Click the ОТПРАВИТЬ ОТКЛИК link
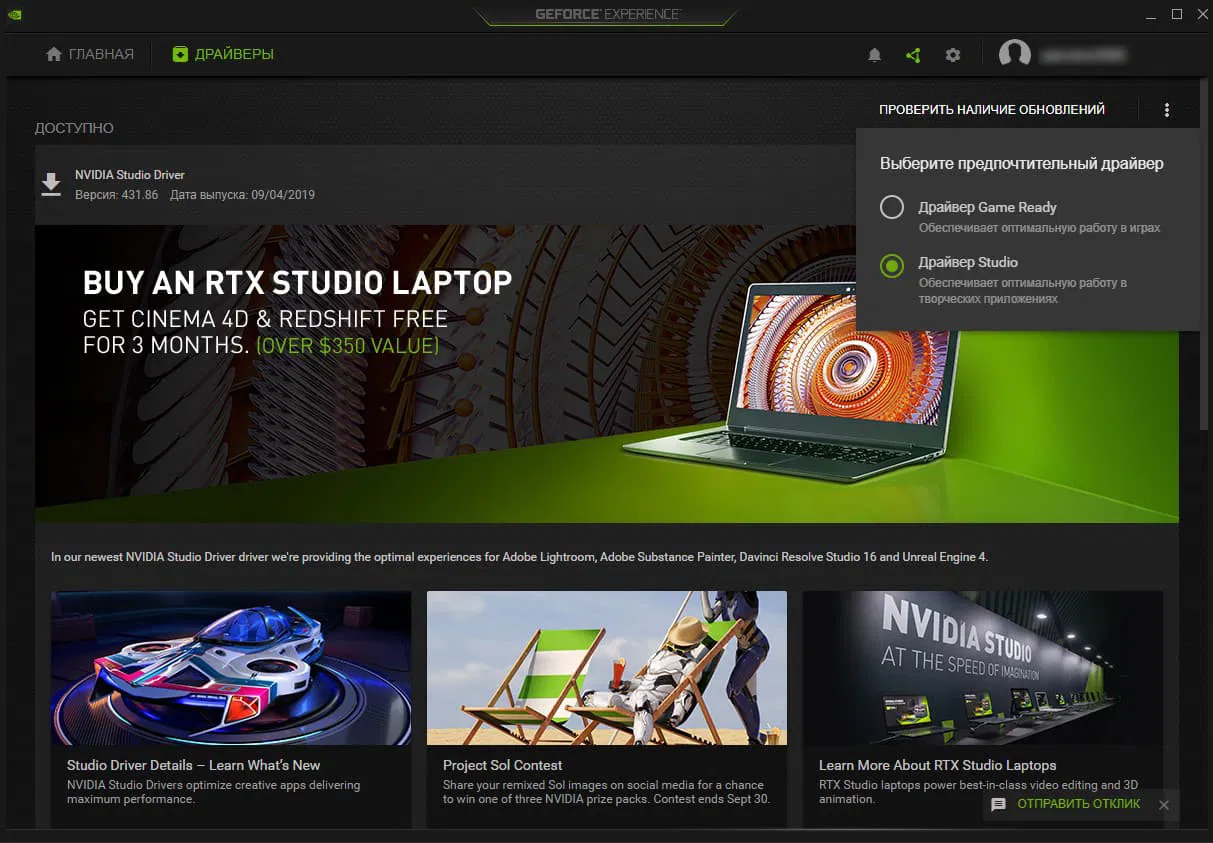This screenshot has width=1213, height=843. click(1078, 804)
